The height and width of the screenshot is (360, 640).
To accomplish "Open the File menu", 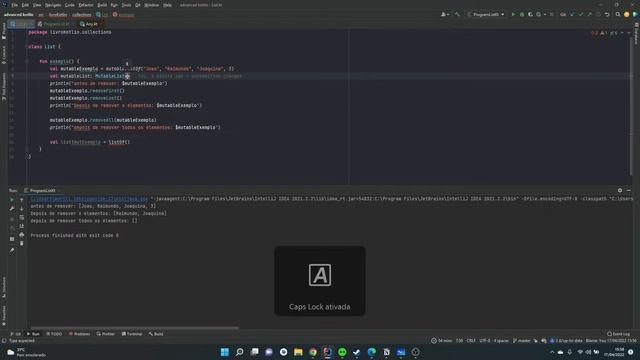I will pyautogui.click(x=15, y=5).
